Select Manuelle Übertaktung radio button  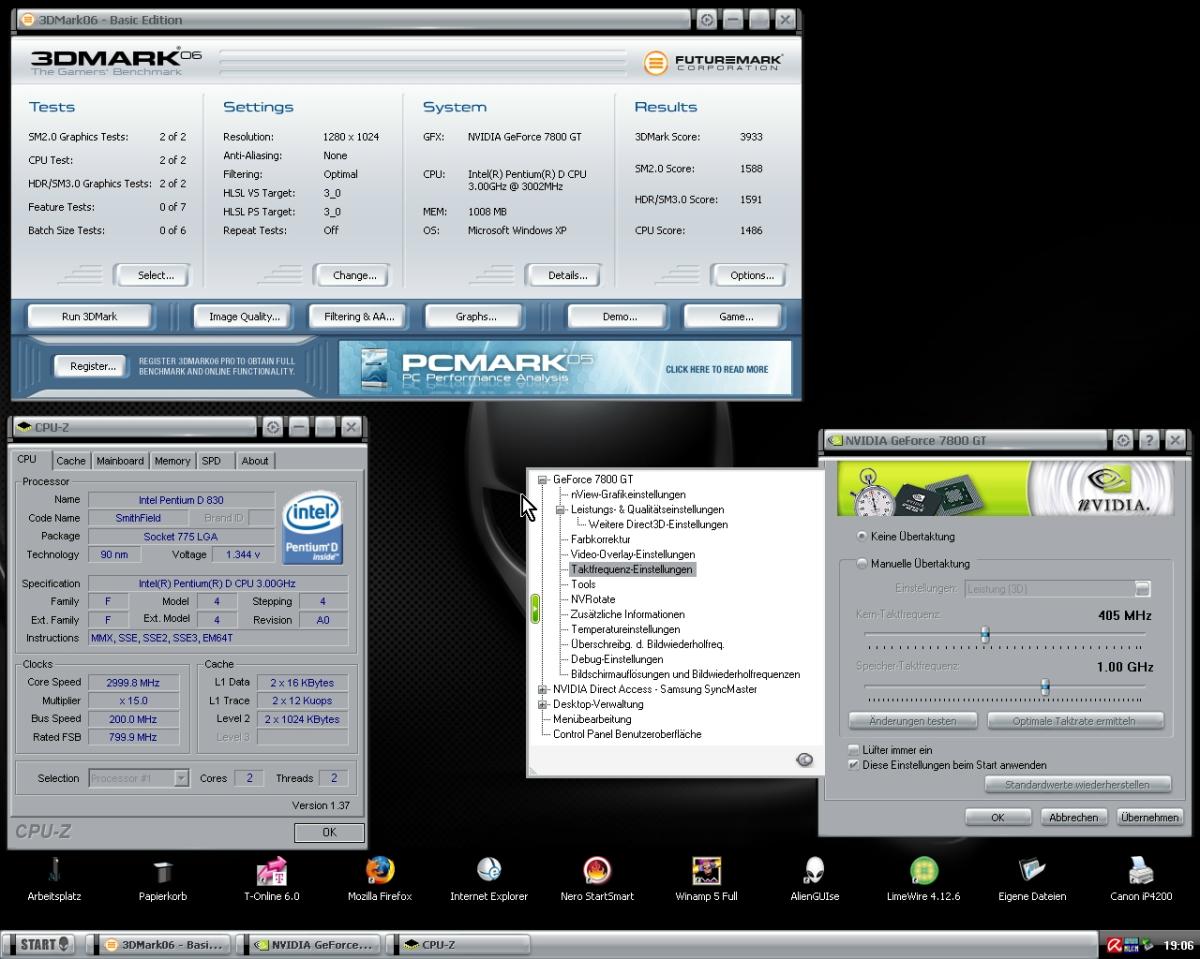862,564
